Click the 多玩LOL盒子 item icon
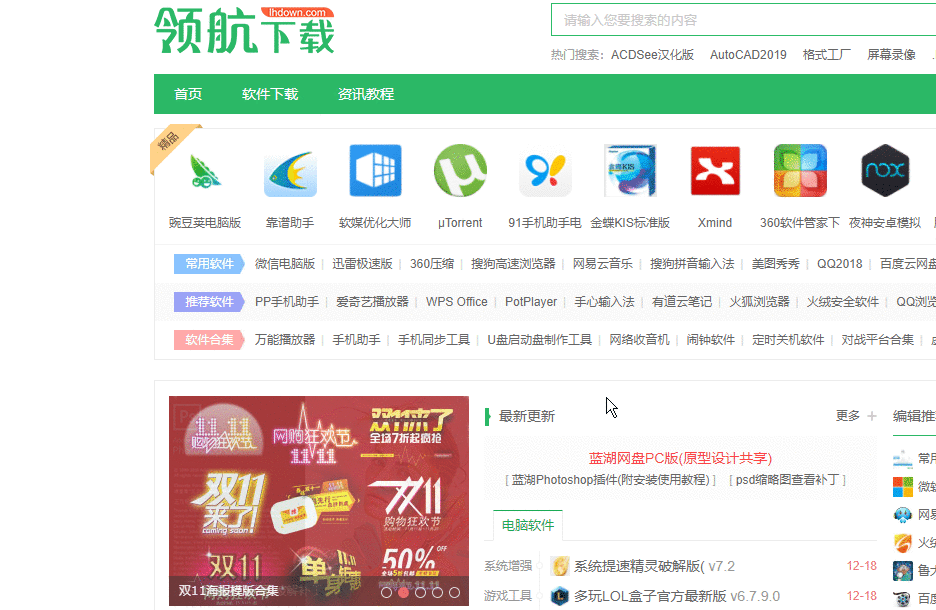 click(x=560, y=596)
